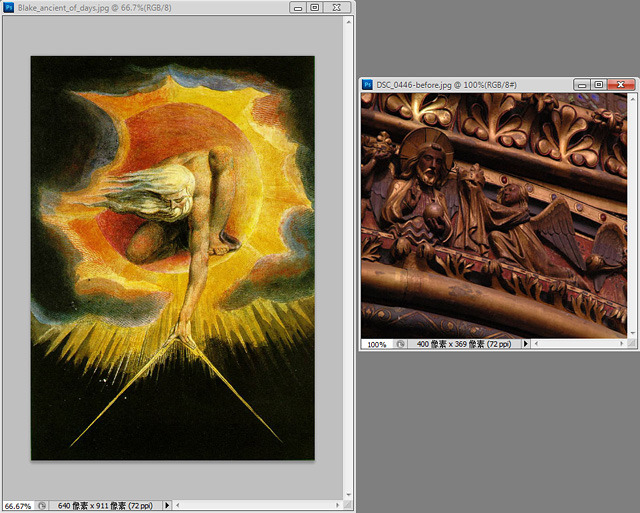Click horizontal scroll left arrow in DSC_0446 window

tap(536, 344)
